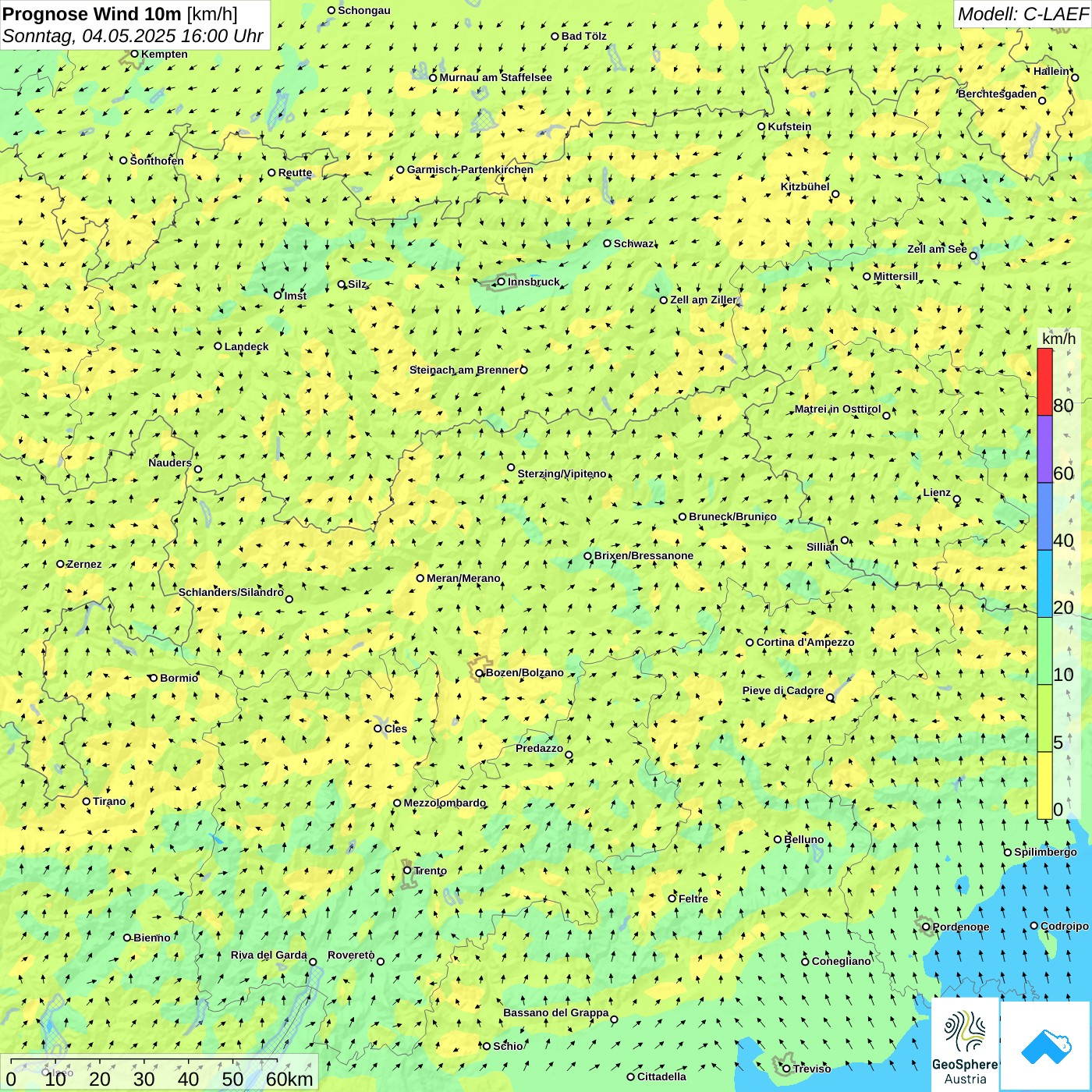Click the 'Mittersill' label

[x=895, y=276]
